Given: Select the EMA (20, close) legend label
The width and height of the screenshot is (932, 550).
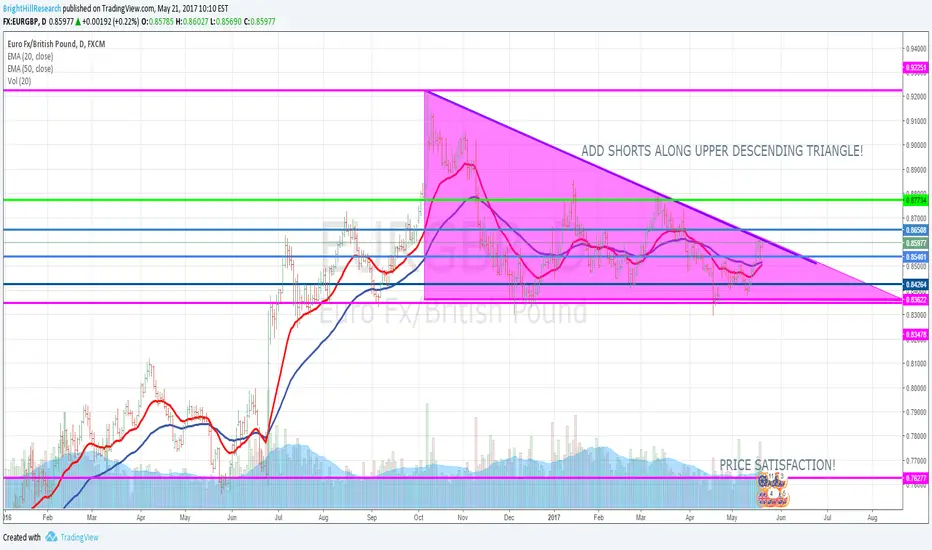Looking at the screenshot, I should tap(30, 56).
